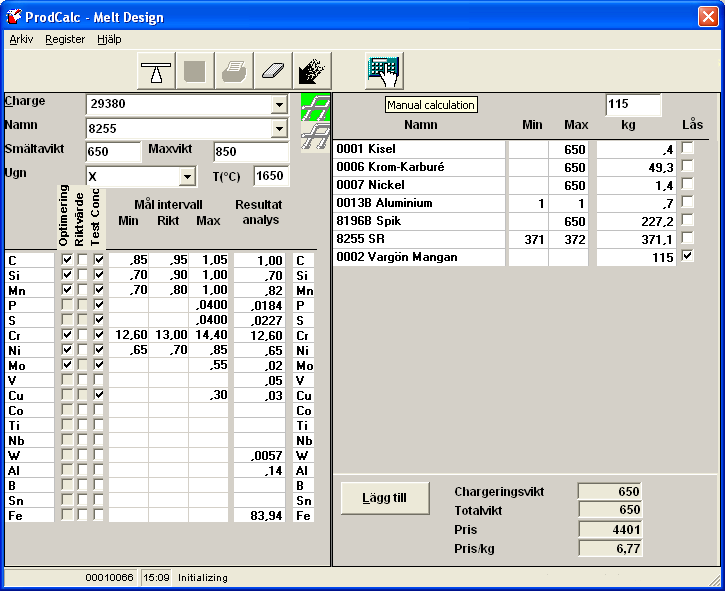This screenshot has height=591, width=725.
Task: Click the Cu Max cell ,30
Action: (209, 395)
